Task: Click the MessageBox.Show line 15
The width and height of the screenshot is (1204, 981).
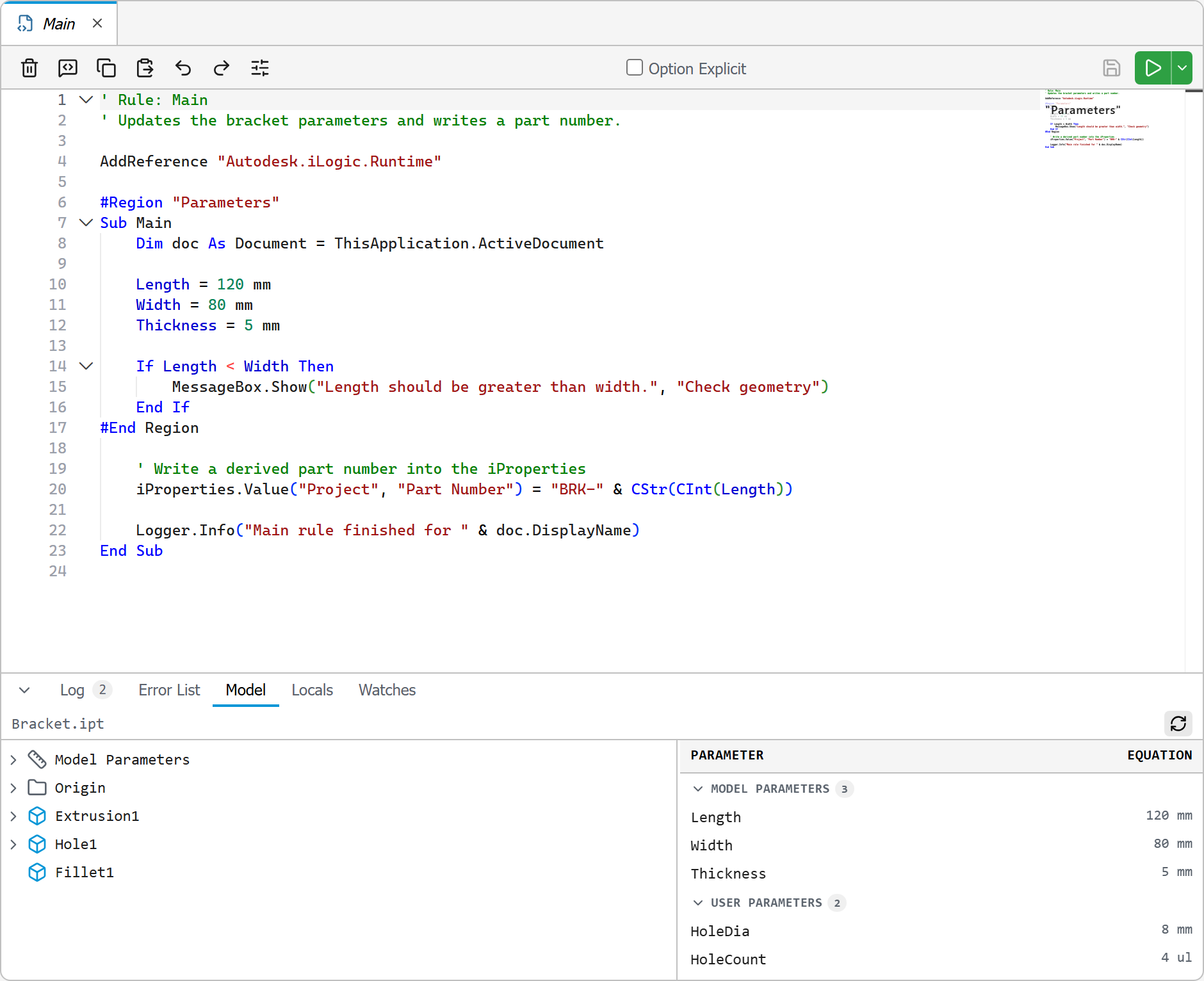Action: pos(500,387)
